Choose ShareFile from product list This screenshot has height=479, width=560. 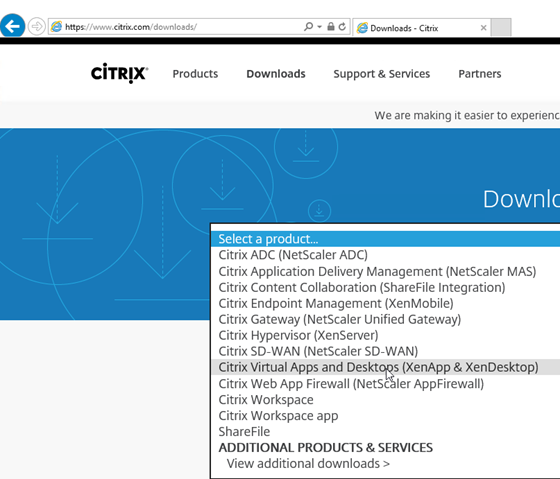click(385, 431)
